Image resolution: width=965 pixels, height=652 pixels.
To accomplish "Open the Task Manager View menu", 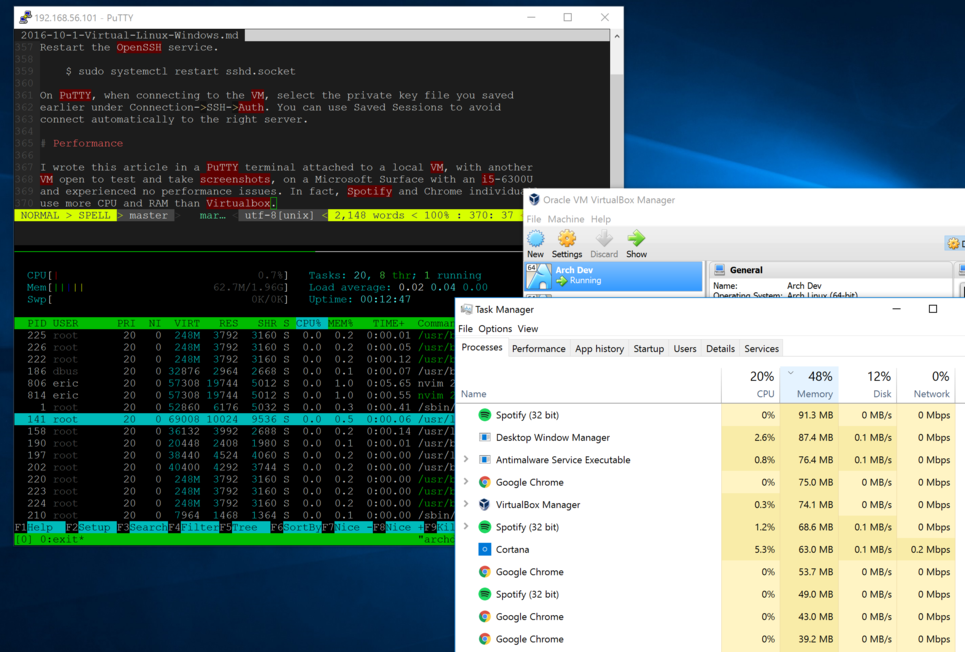I will 527,329.
